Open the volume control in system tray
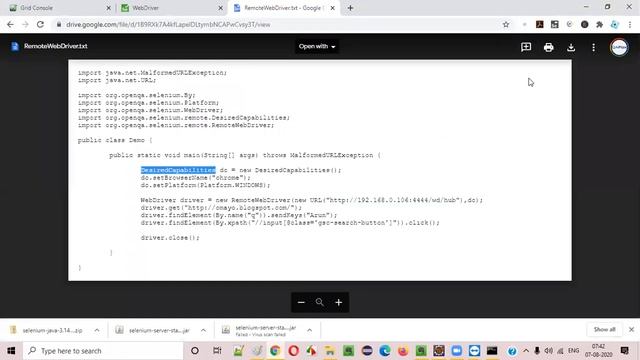 548,351
